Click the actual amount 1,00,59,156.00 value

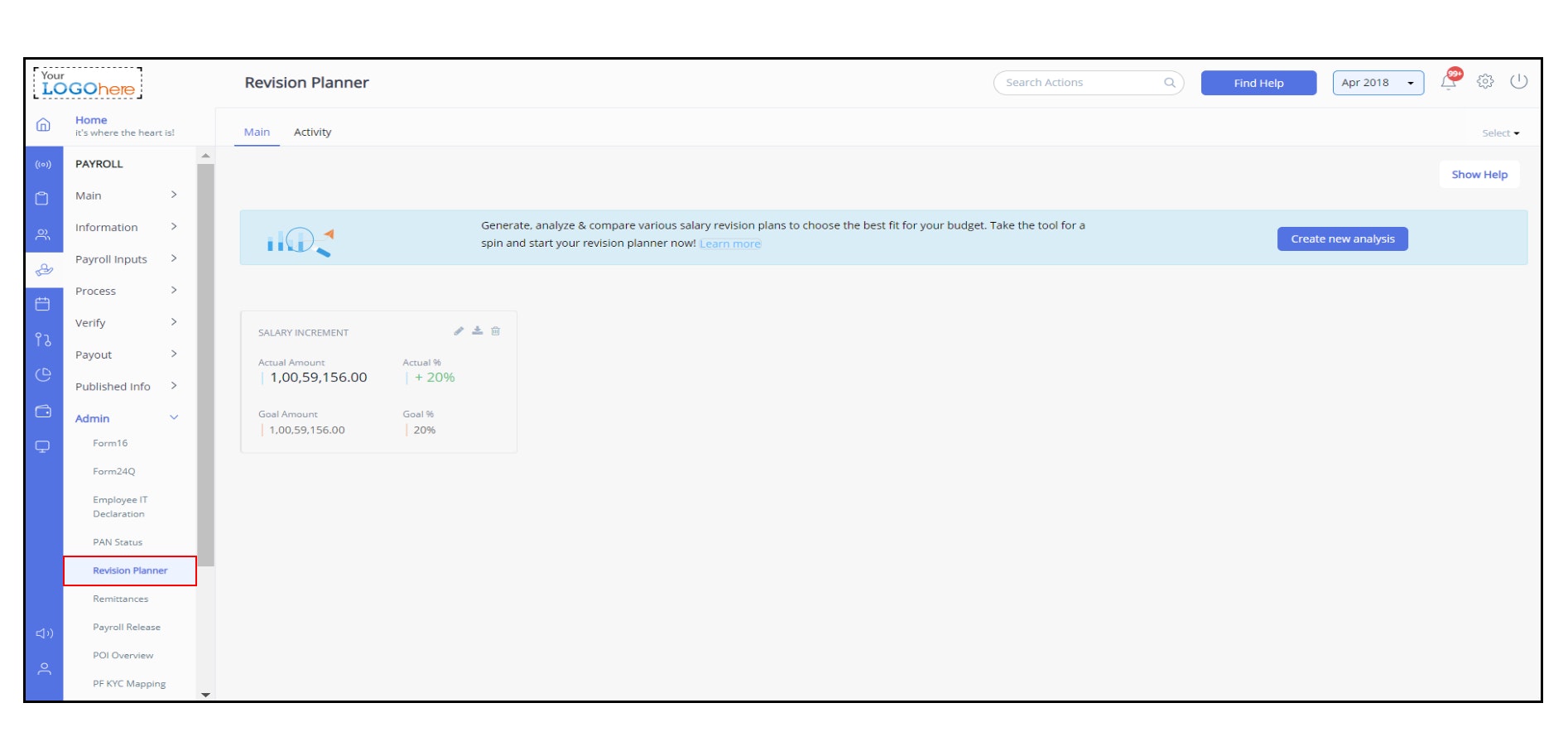[319, 378]
